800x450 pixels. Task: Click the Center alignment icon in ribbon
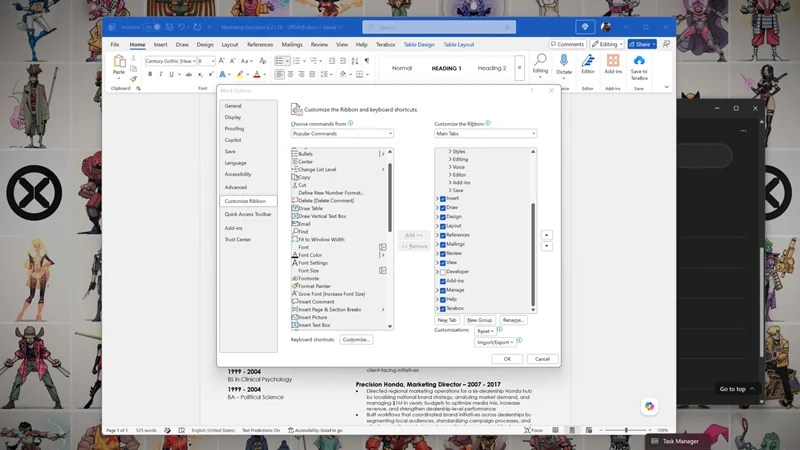pyautogui.click(x=290, y=74)
